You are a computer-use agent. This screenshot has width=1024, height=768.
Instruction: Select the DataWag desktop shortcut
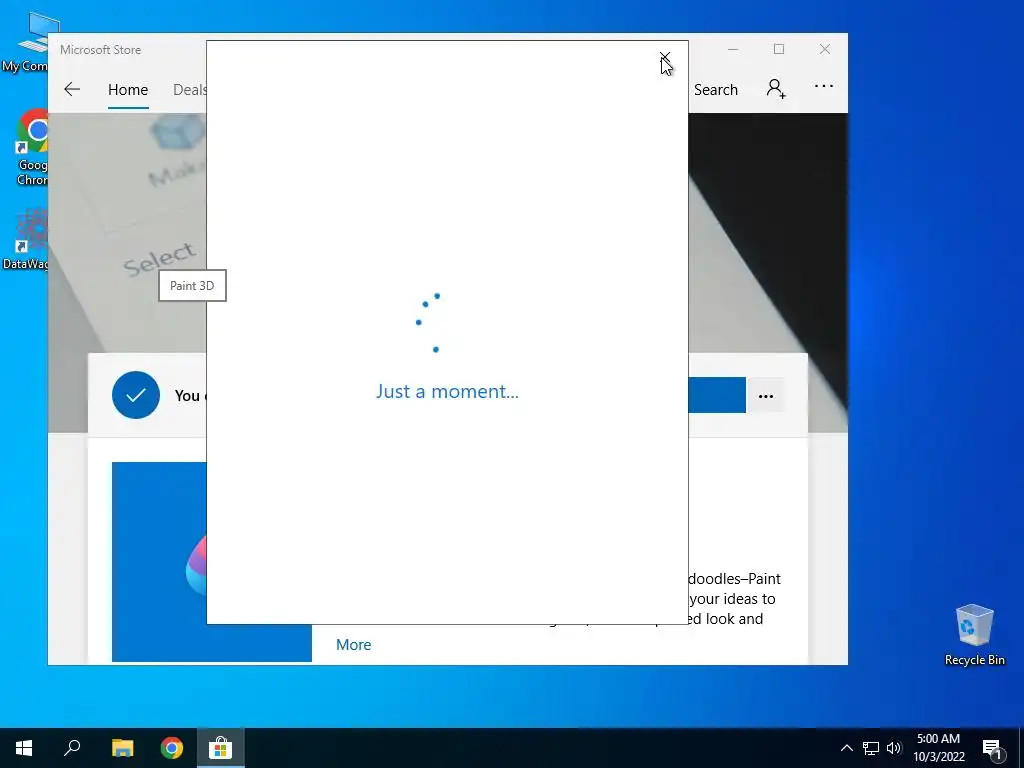coord(26,238)
